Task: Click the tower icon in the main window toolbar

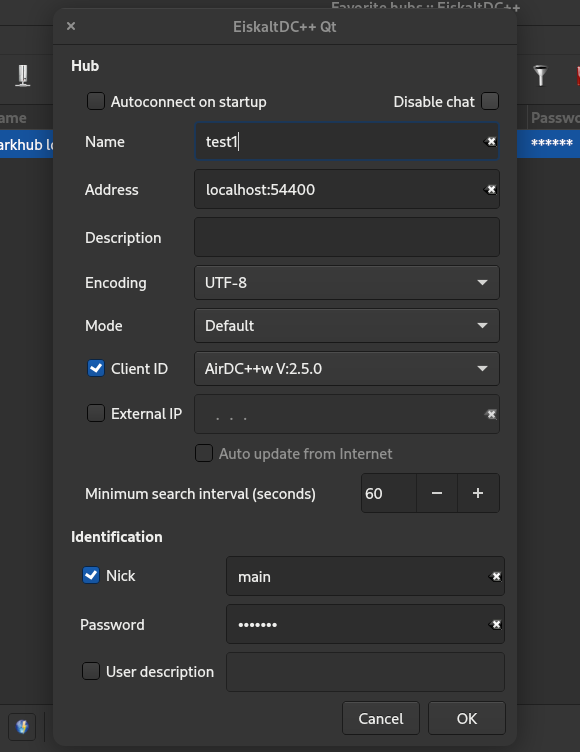Action: 23,76
